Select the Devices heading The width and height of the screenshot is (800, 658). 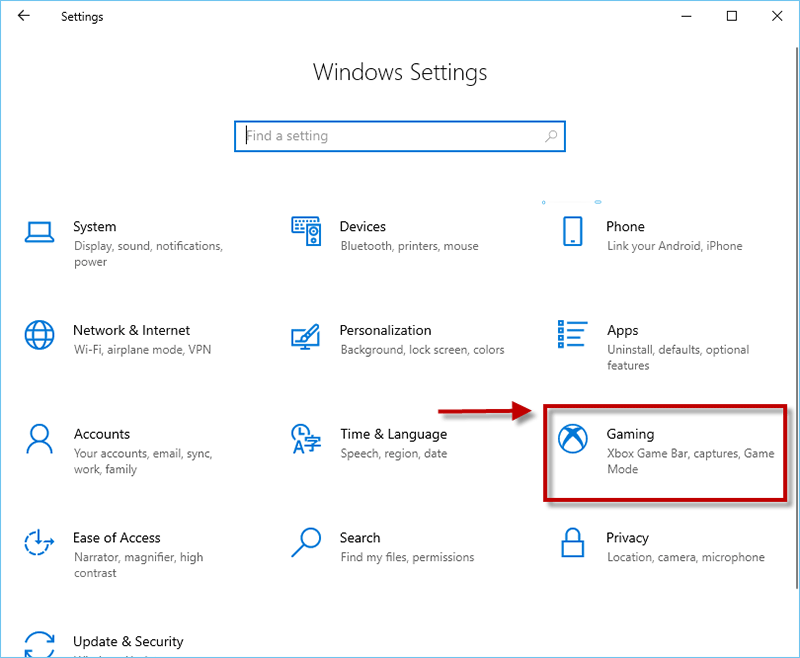pos(363,226)
